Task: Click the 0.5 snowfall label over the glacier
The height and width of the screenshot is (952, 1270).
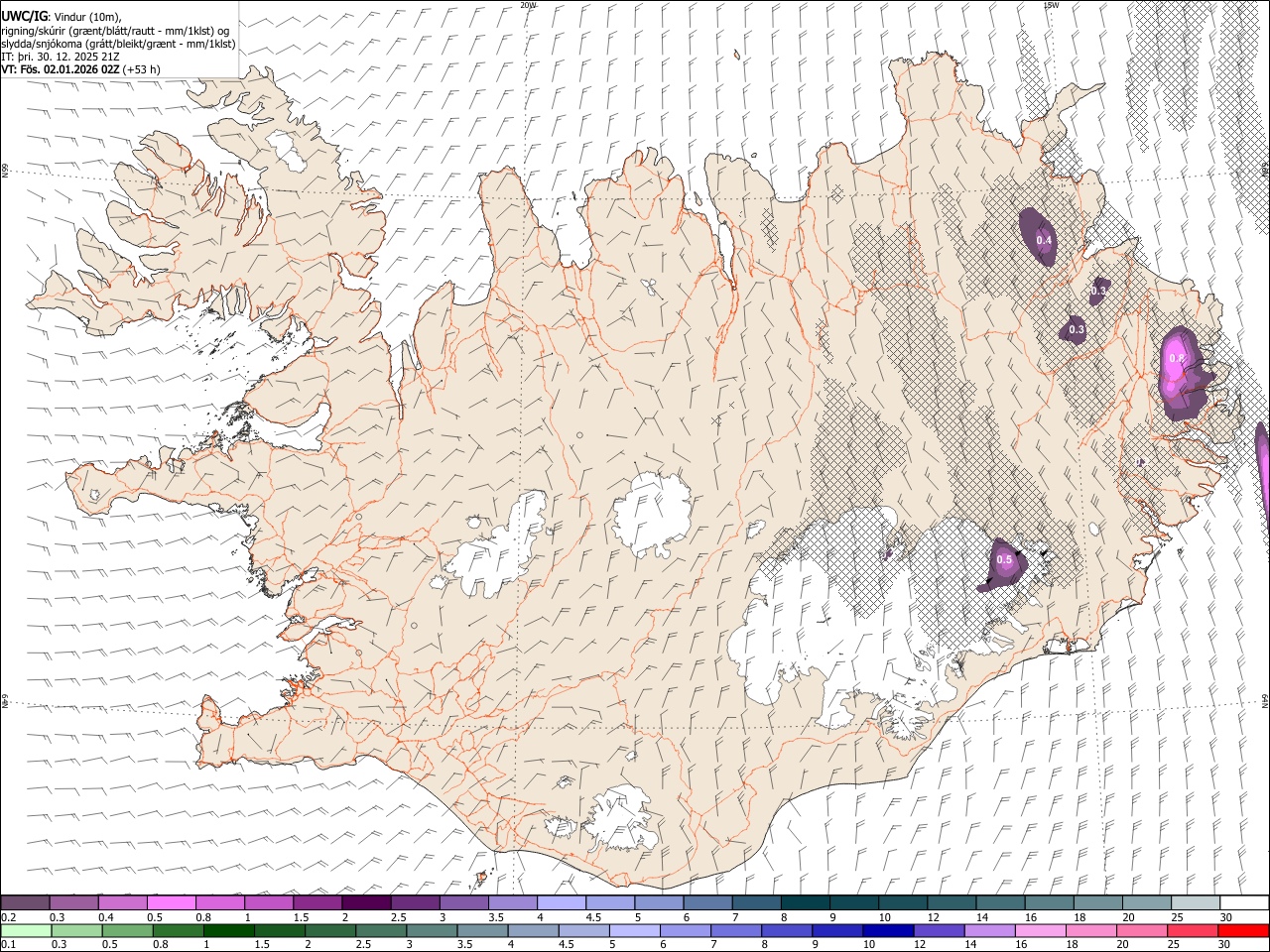Action: pyautogui.click(x=1004, y=559)
